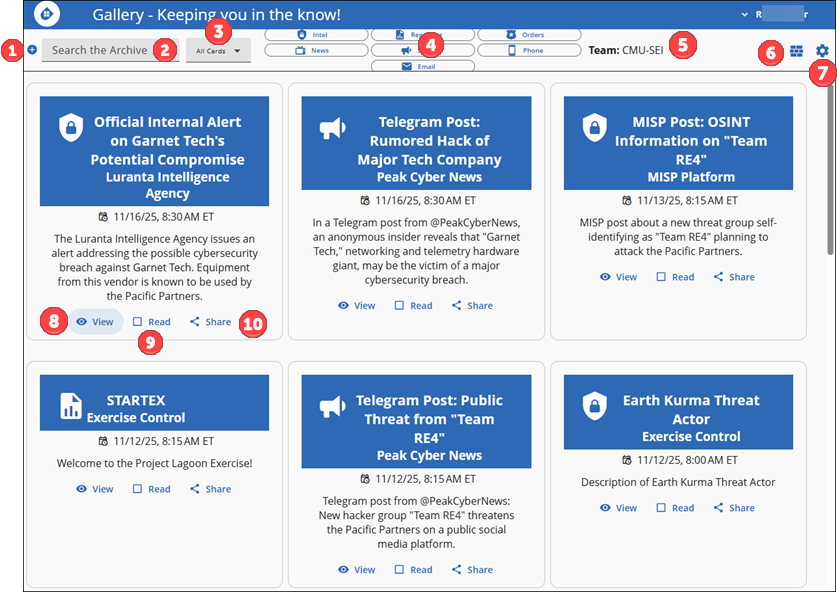Click the megaphone icon on Public Threat card
The height and width of the screenshot is (592, 837).
pos(333,406)
